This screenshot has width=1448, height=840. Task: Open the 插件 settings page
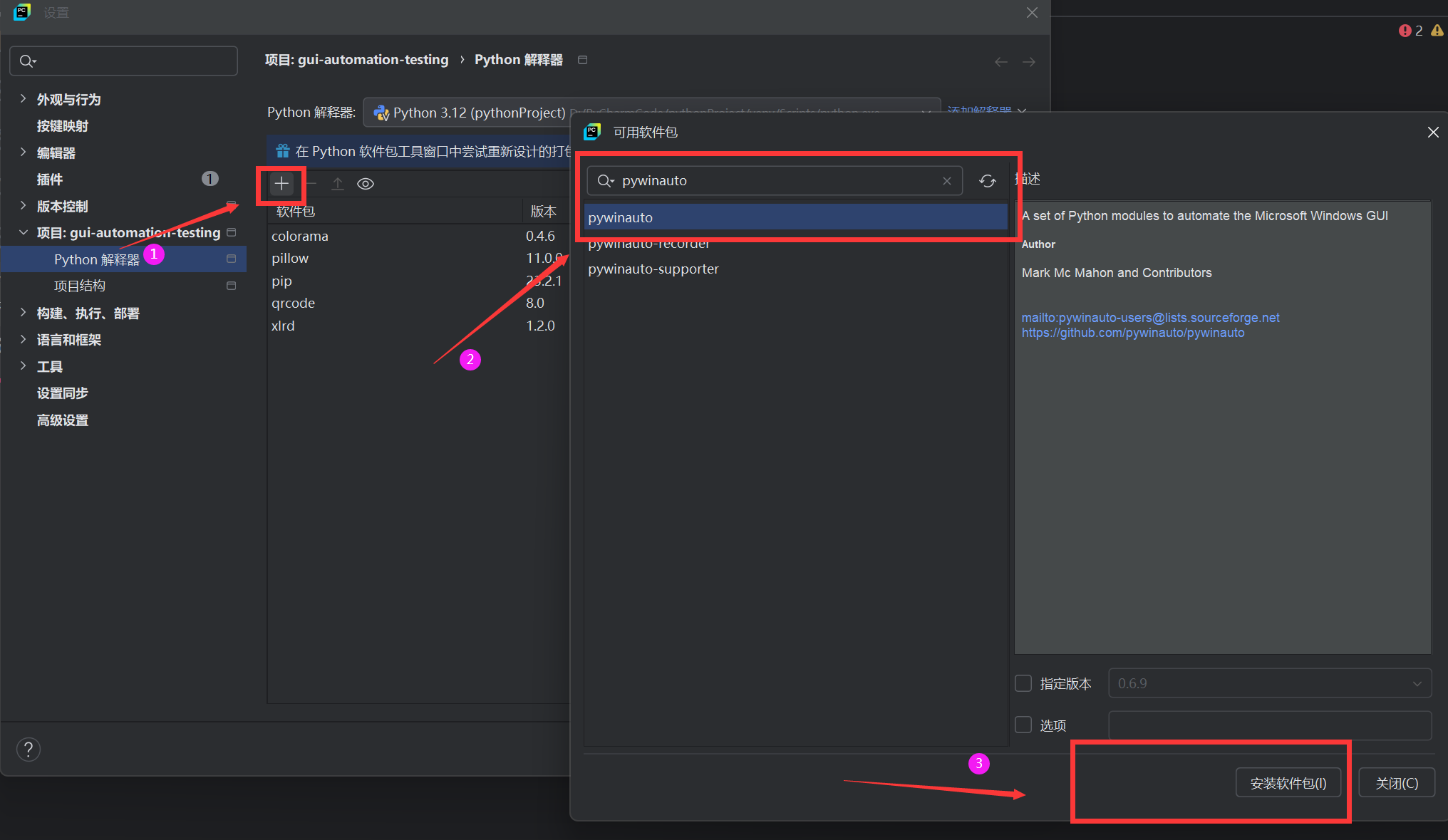coord(50,180)
